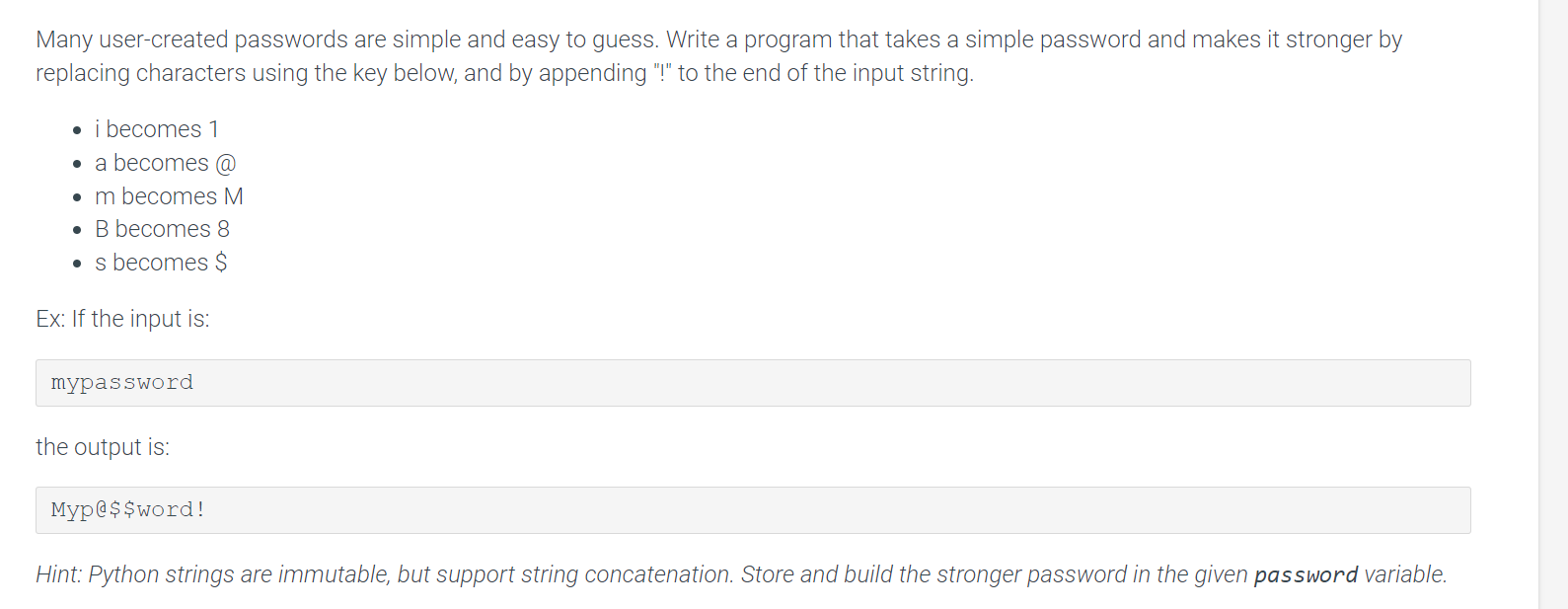The width and height of the screenshot is (1568, 609).
Task: Click the 'B becomes 8' bullet item
Action: coord(162,229)
